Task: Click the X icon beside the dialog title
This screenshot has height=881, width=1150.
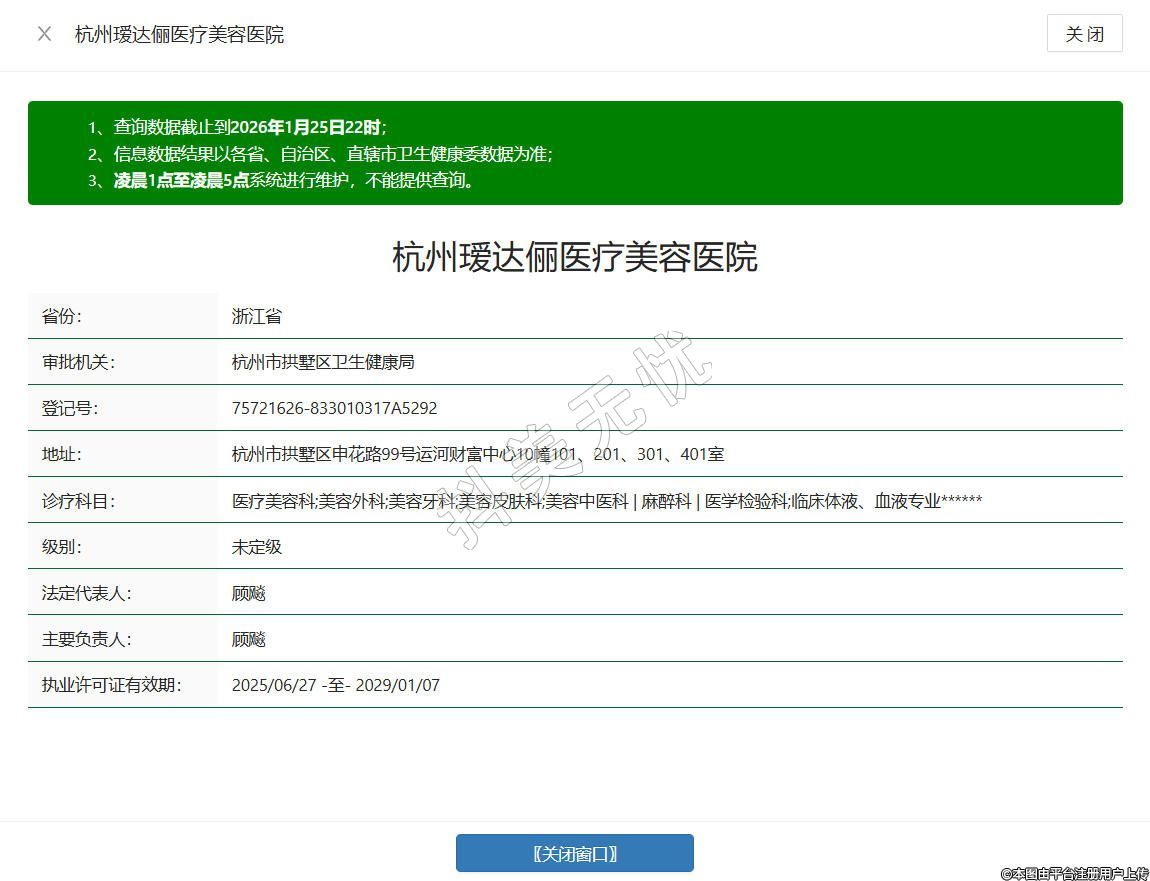Action: (x=44, y=34)
